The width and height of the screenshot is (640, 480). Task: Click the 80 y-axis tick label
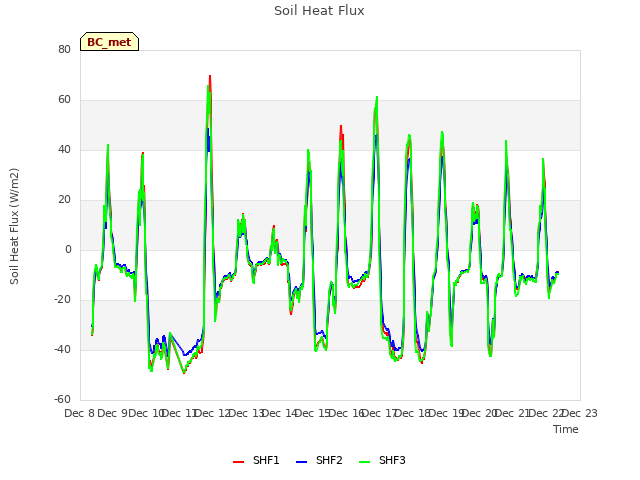(64, 49)
